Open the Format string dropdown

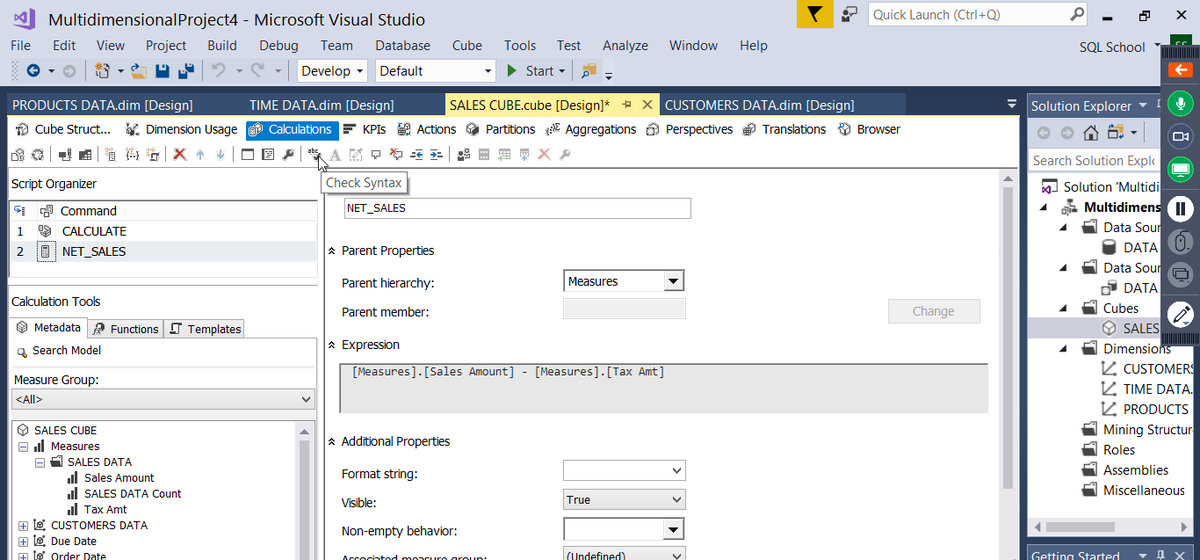(677, 470)
